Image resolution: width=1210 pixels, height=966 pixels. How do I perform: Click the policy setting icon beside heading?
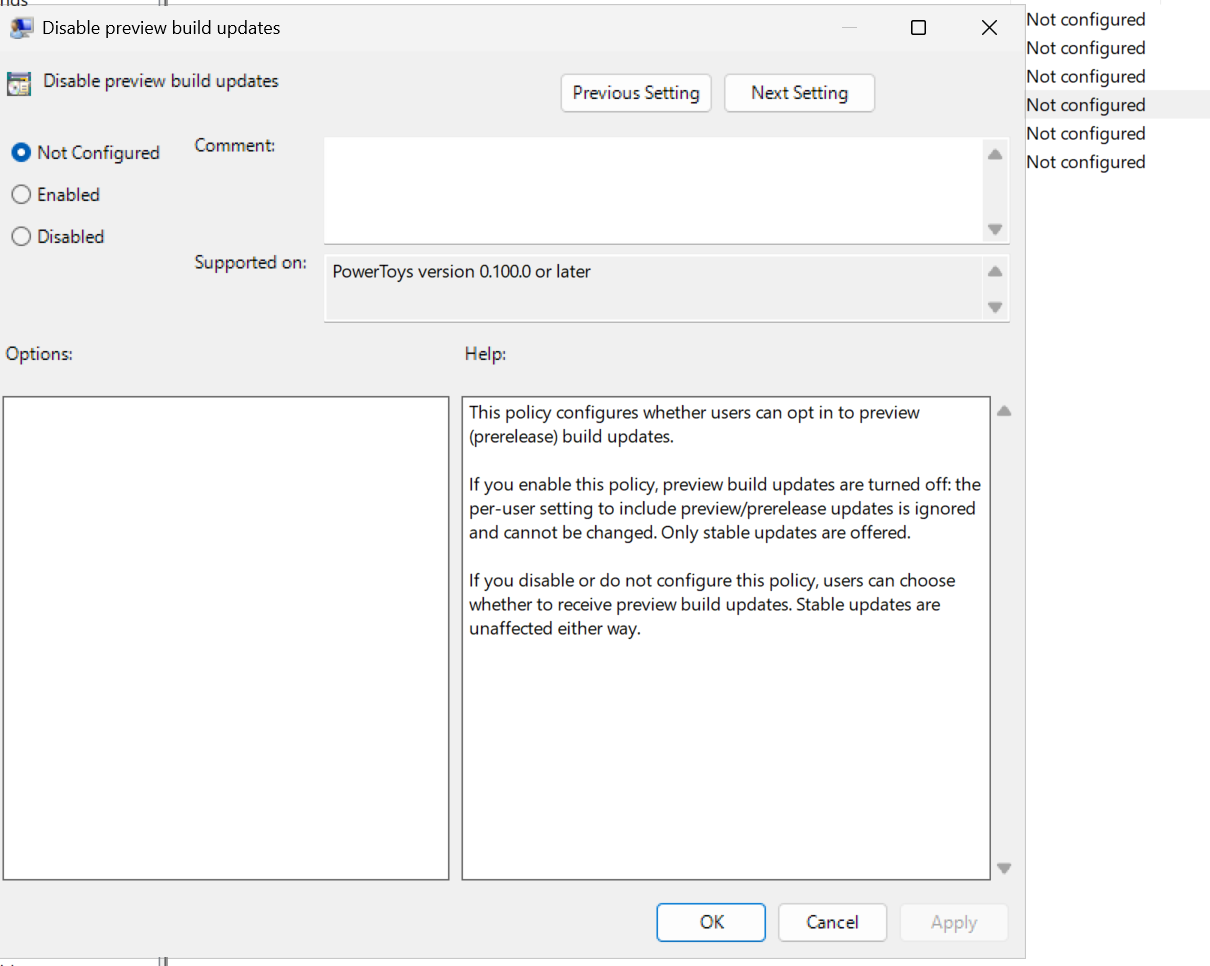click(19, 83)
